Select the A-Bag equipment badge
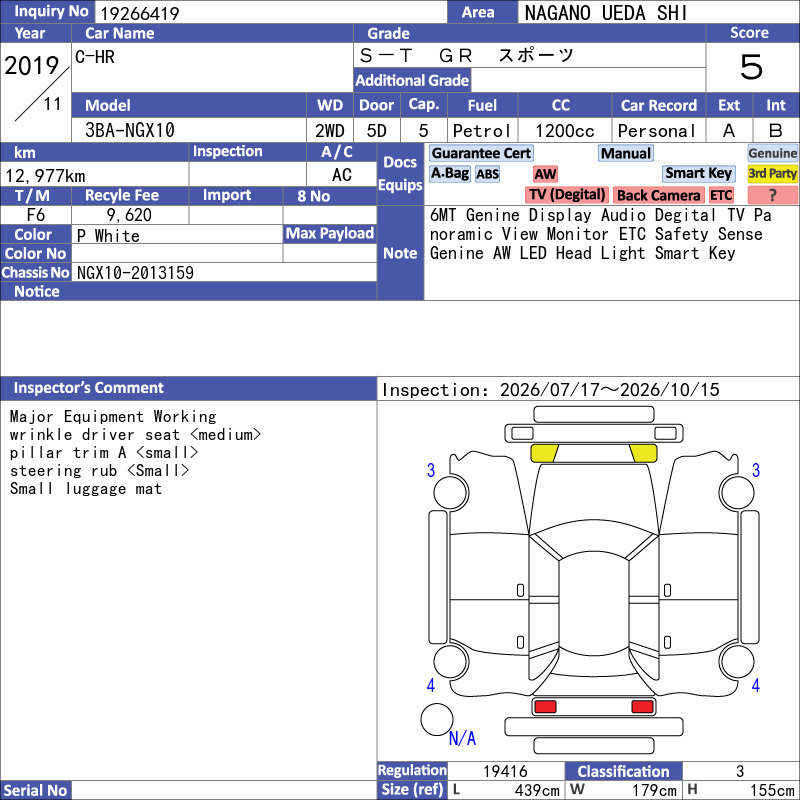Screen dimensions: 800x800 point(449,173)
